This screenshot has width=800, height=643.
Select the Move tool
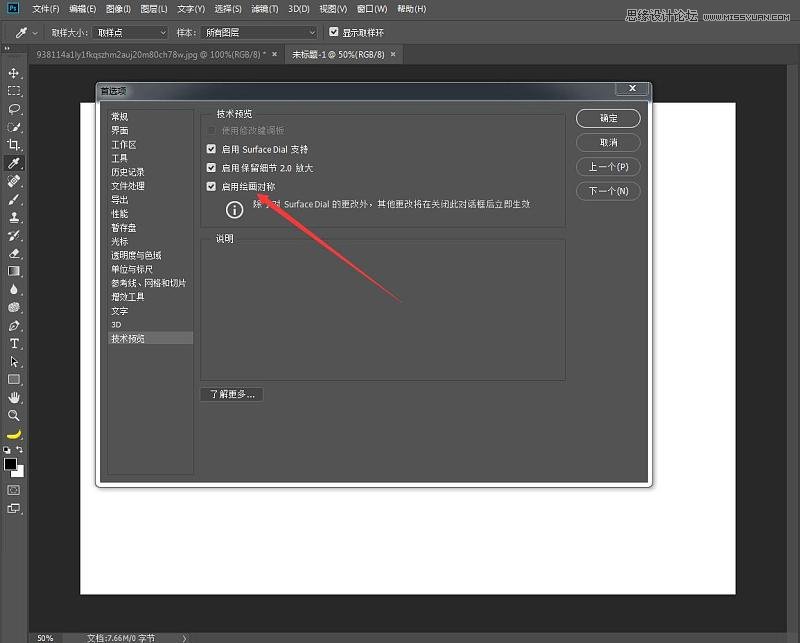[x=13, y=74]
